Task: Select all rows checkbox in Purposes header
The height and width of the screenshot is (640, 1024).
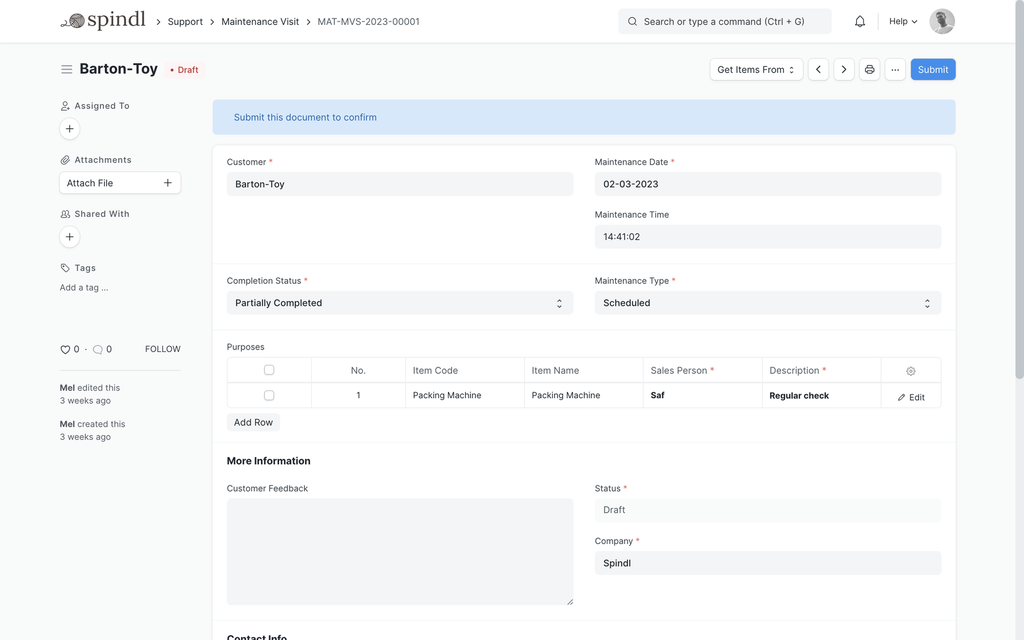Action: [x=269, y=370]
